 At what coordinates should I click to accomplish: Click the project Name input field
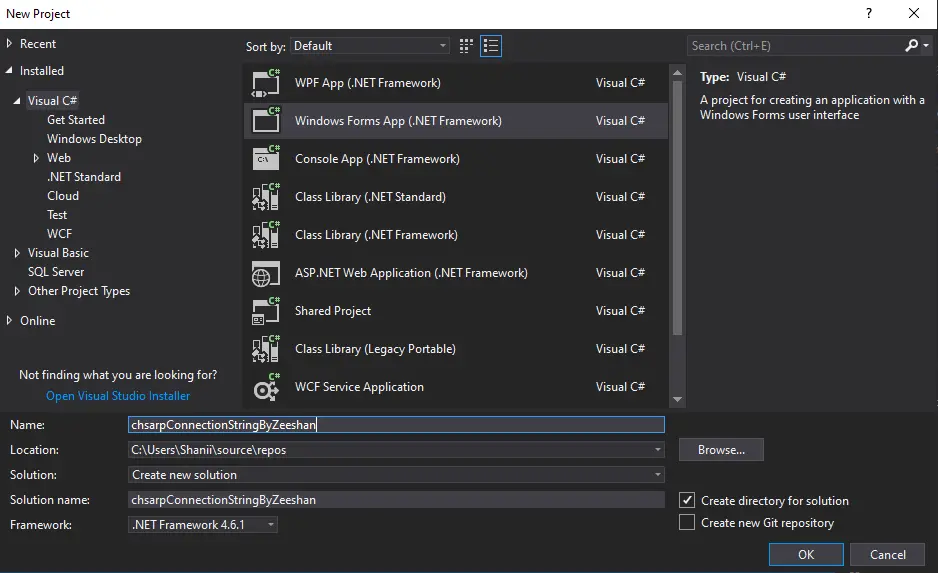396,425
